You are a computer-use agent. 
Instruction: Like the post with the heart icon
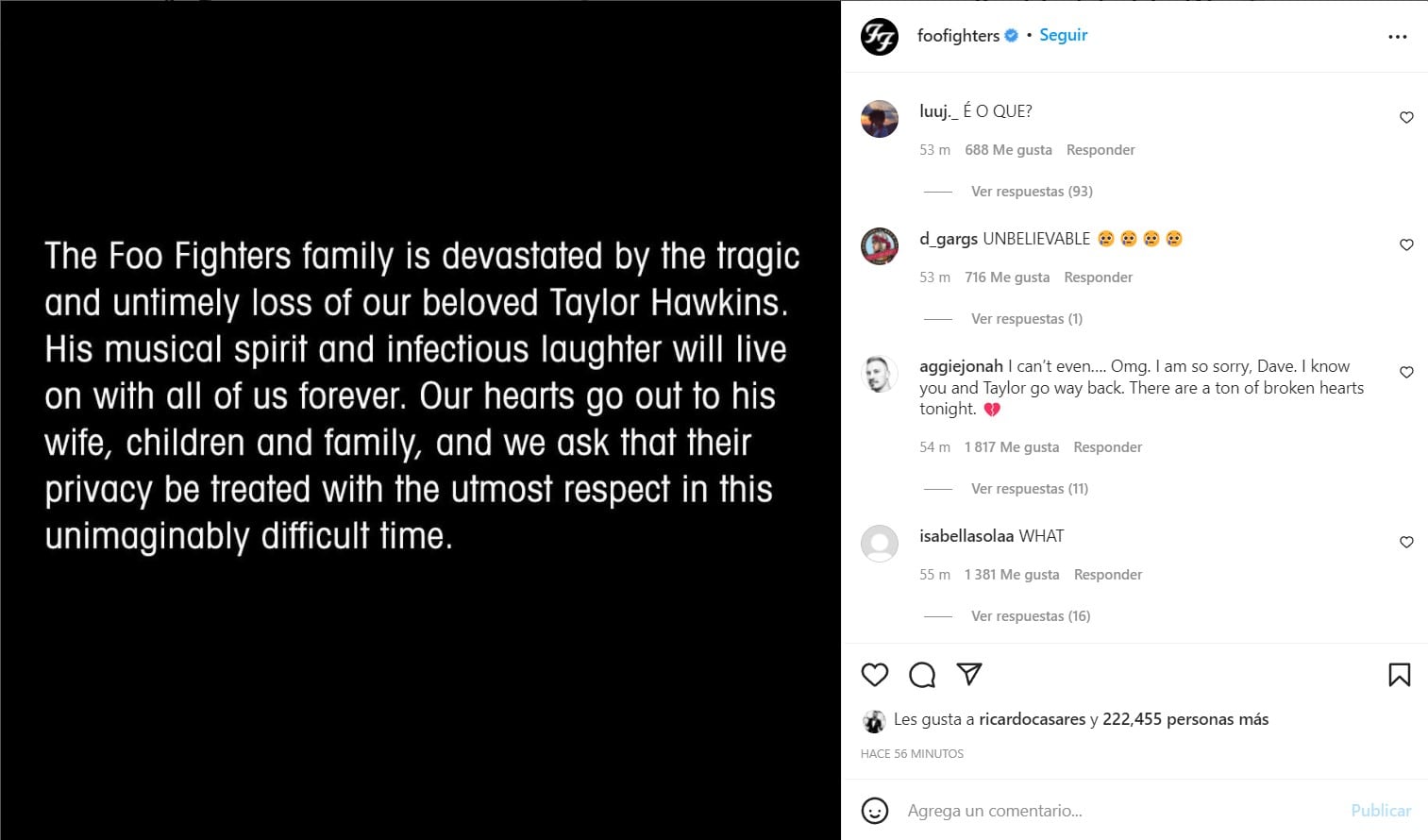[875, 675]
